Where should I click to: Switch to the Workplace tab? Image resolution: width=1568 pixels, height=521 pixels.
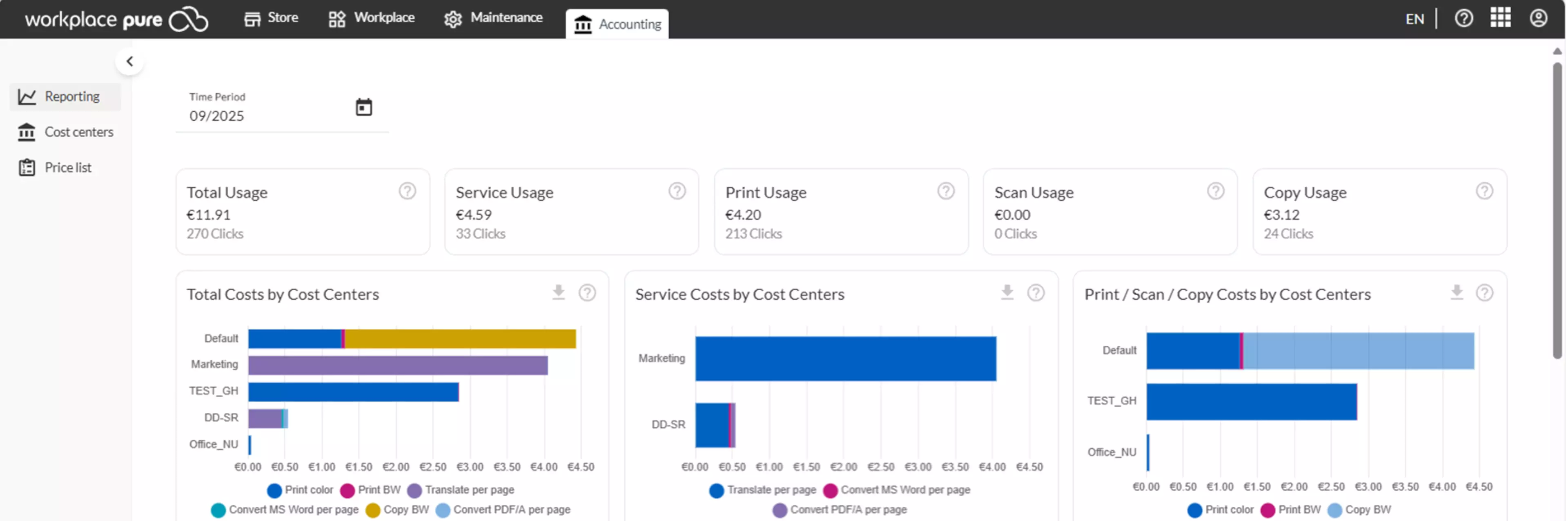tap(371, 18)
